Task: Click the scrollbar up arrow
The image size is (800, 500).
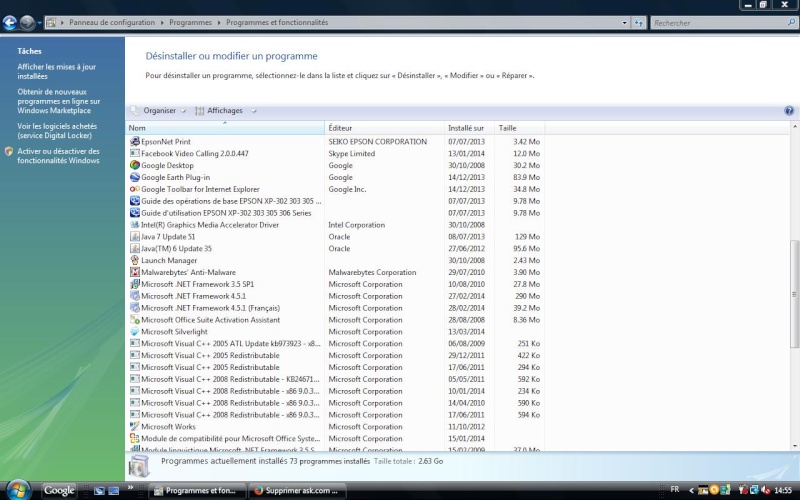Action: [x=794, y=126]
